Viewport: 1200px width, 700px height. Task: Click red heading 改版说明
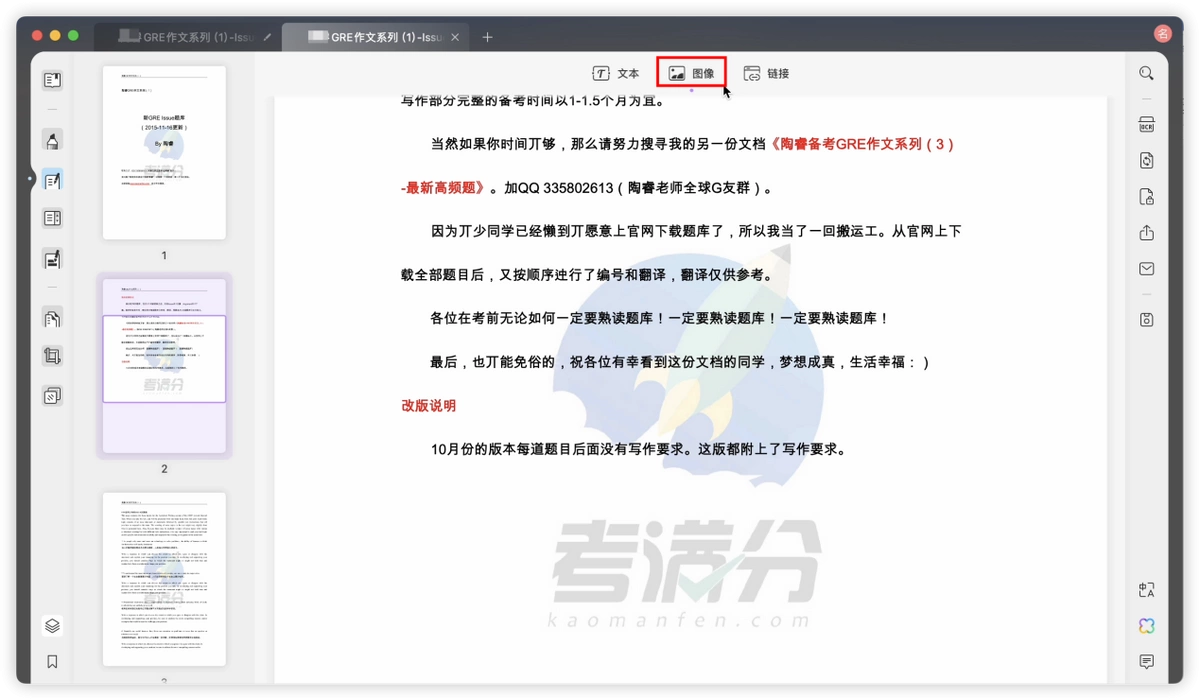(428, 406)
